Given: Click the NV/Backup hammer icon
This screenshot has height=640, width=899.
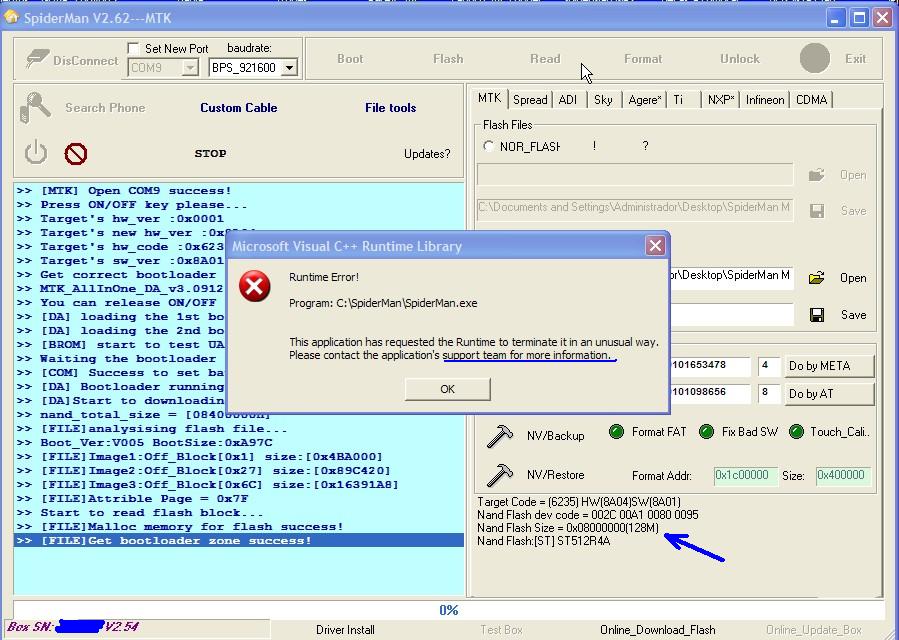Looking at the screenshot, I should [x=499, y=436].
